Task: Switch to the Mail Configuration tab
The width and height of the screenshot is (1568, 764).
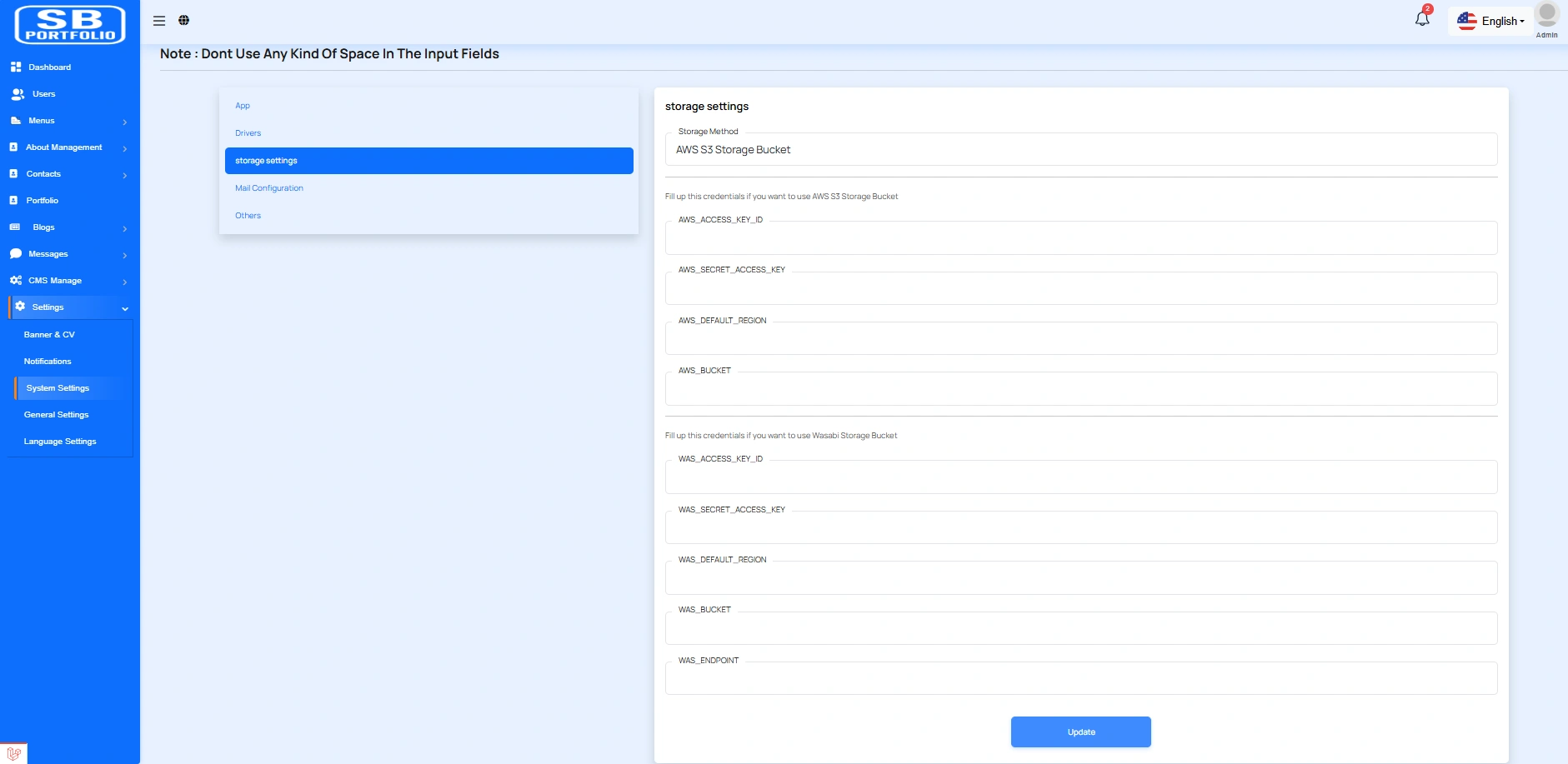Action: 269,188
